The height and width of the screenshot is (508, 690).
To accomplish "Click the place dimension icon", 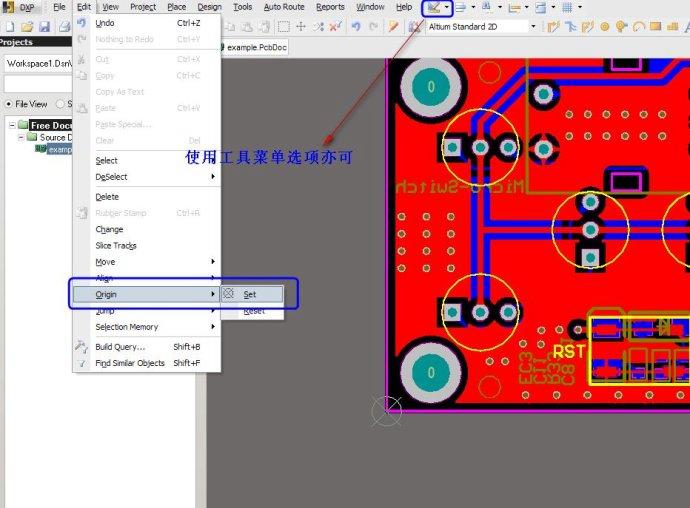I will point(514,7).
